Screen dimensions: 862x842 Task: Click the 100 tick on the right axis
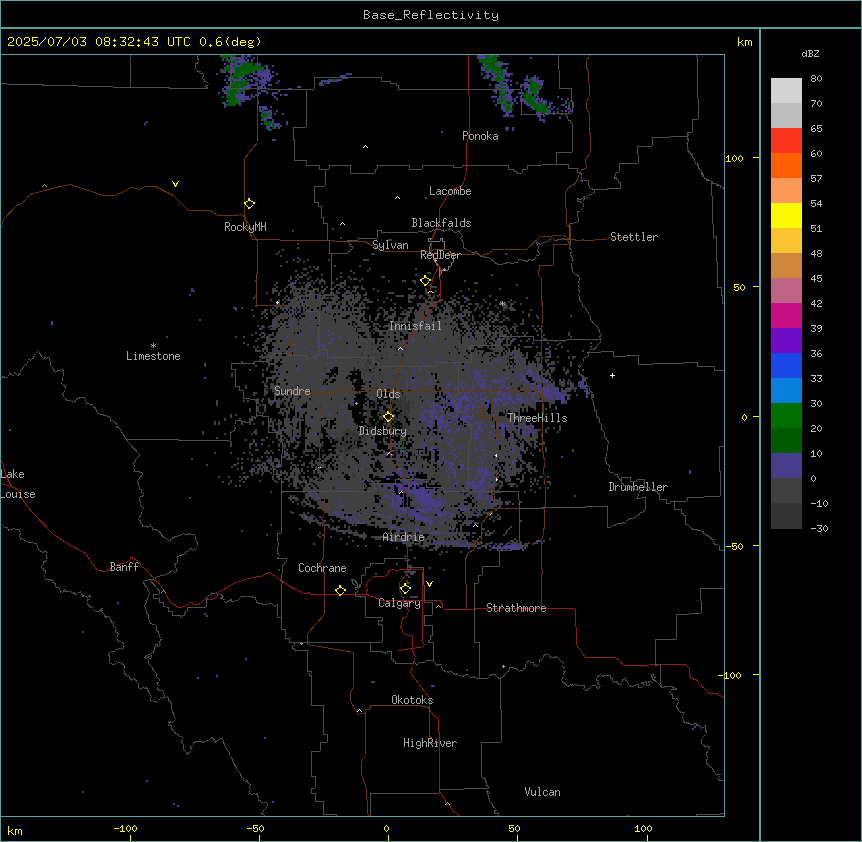click(x=734, y=158)
